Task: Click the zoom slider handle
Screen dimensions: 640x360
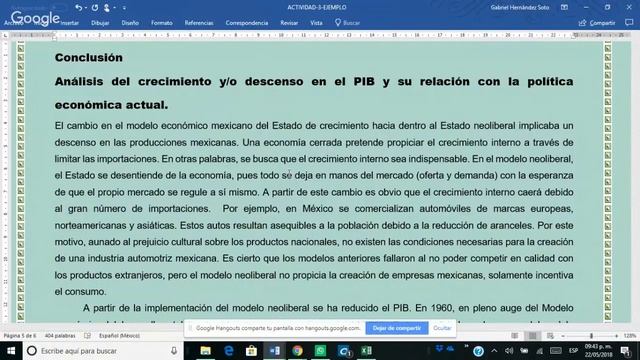Action: [591, 336]
